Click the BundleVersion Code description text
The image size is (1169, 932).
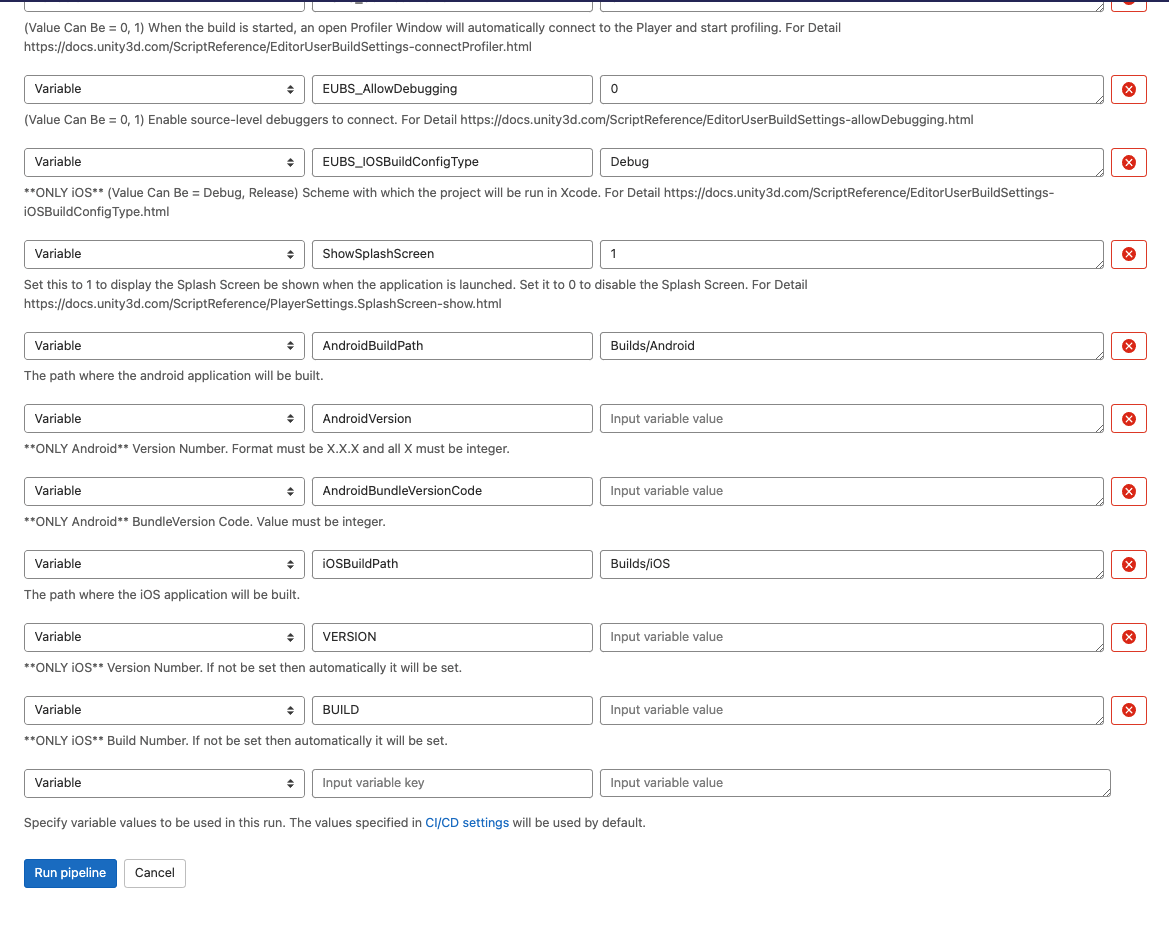click(x=205, y=522)
